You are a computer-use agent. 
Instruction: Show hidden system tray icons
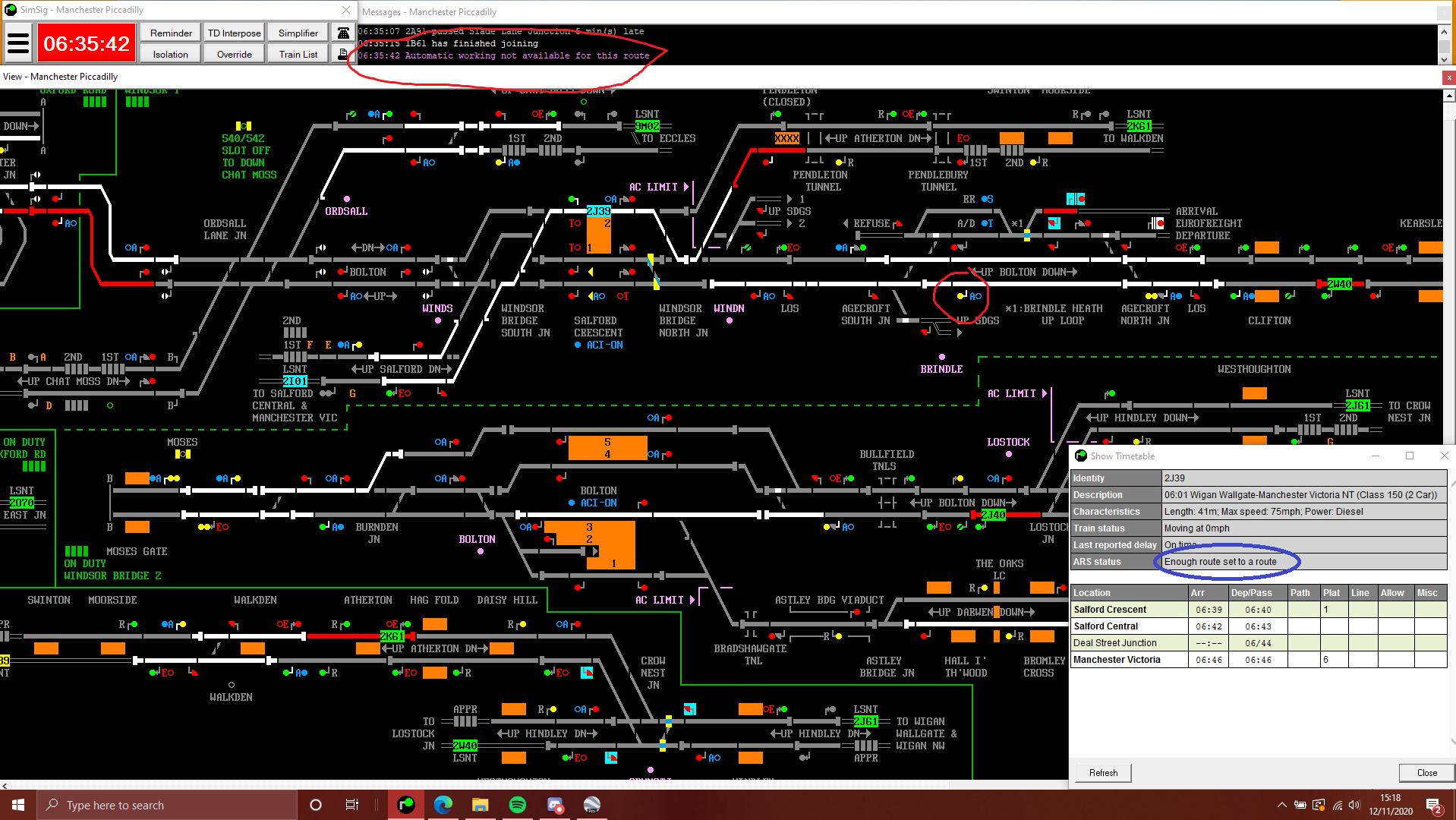click(1282, 805)
